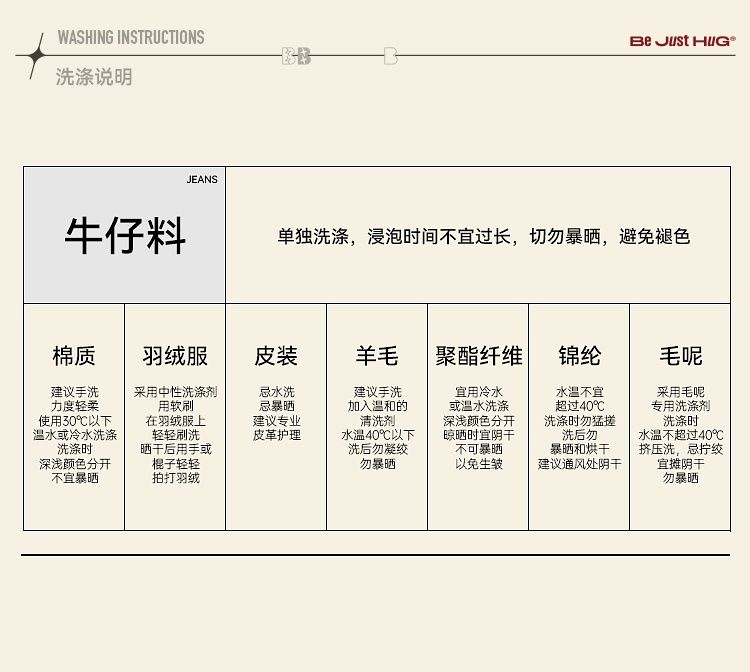
Task: Click the nylon care instructions paragraph
Action: pyautogui.click(x=579, y=428)
